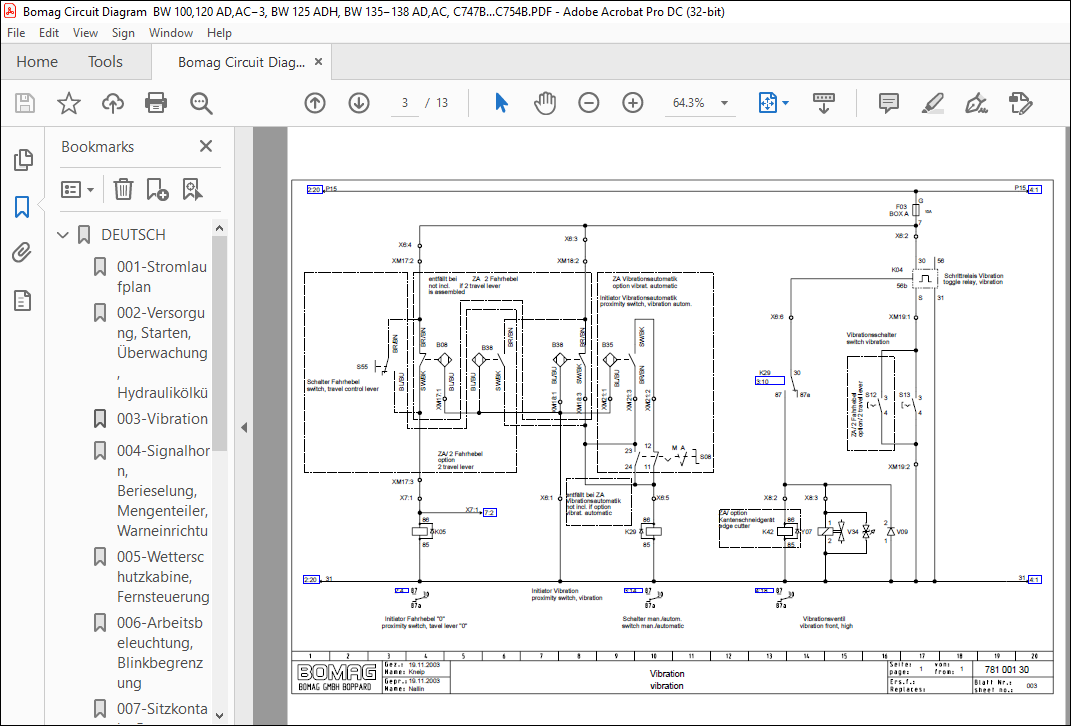Open bookmark 004-Signalhorn, Berieselung
1071x726 pixels.
coord(163,490)
